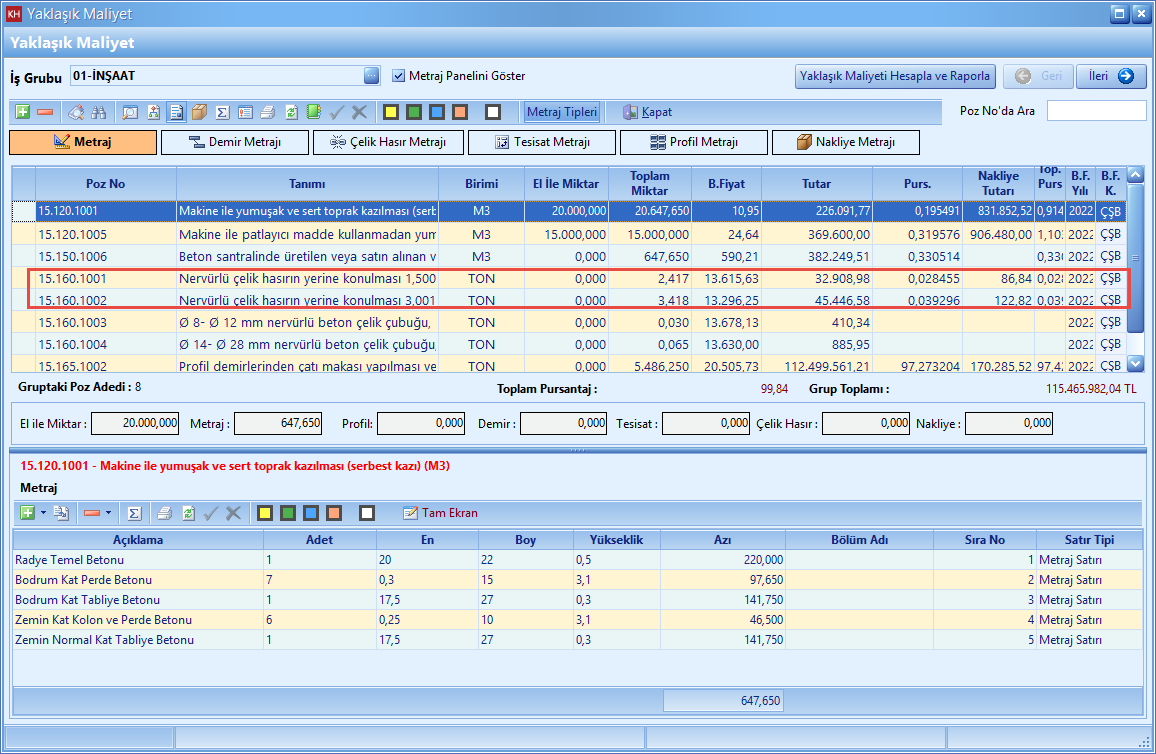
Task: Expand the dropdown arrow beside lower add button
Action: [42, 513]
